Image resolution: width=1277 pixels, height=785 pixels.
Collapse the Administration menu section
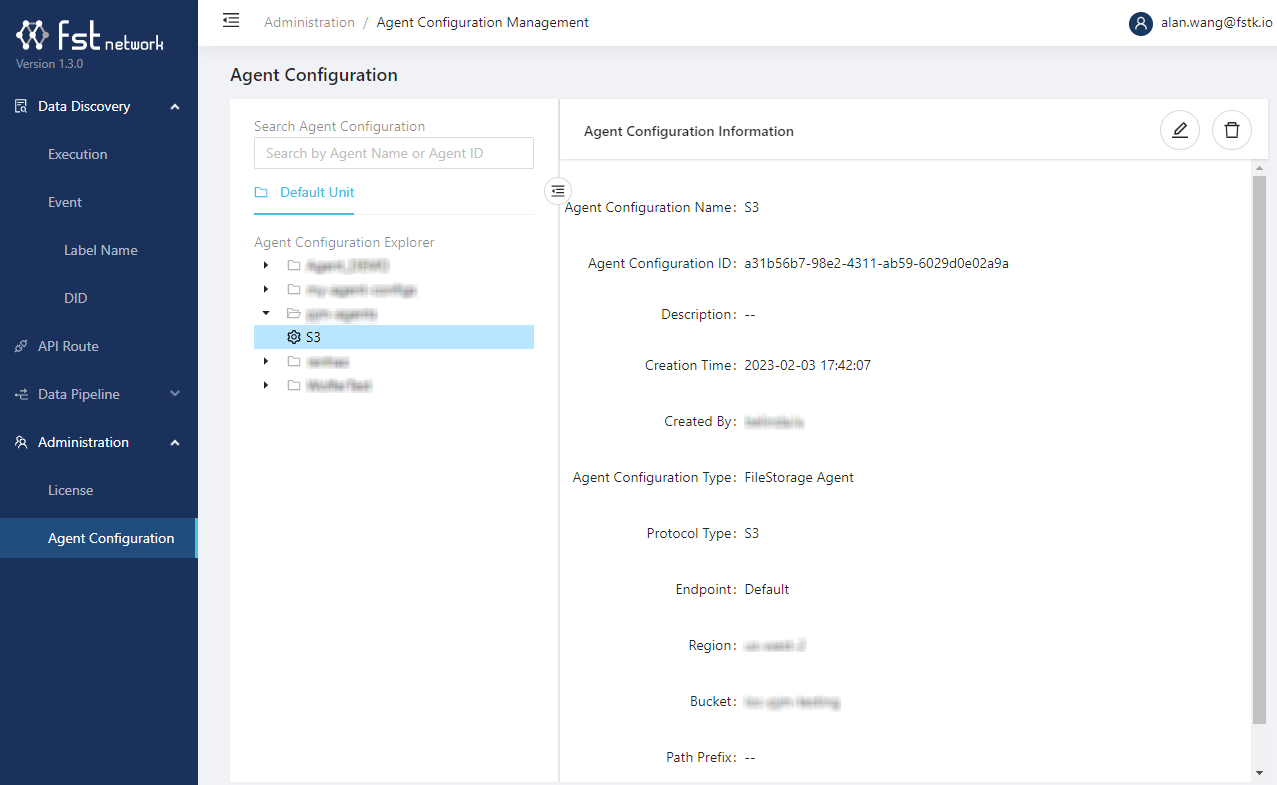175,442
